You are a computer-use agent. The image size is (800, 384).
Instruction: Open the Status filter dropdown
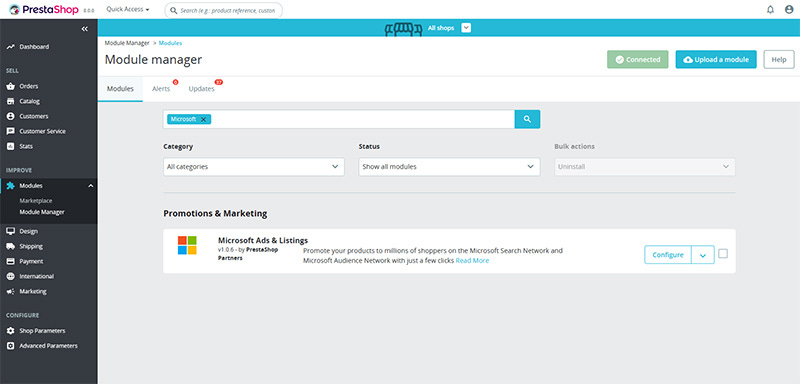pos(449,167)
